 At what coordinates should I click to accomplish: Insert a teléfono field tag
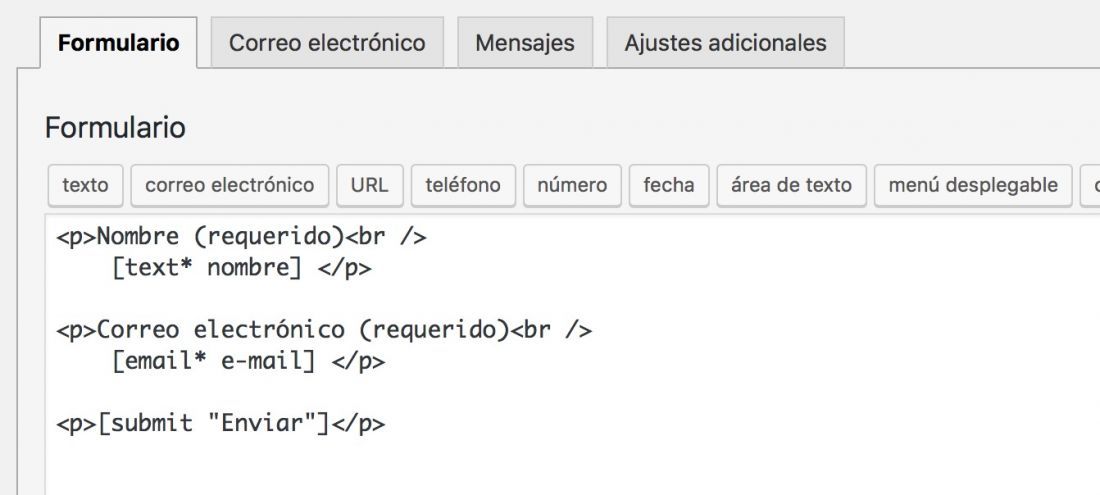[463, 186]
